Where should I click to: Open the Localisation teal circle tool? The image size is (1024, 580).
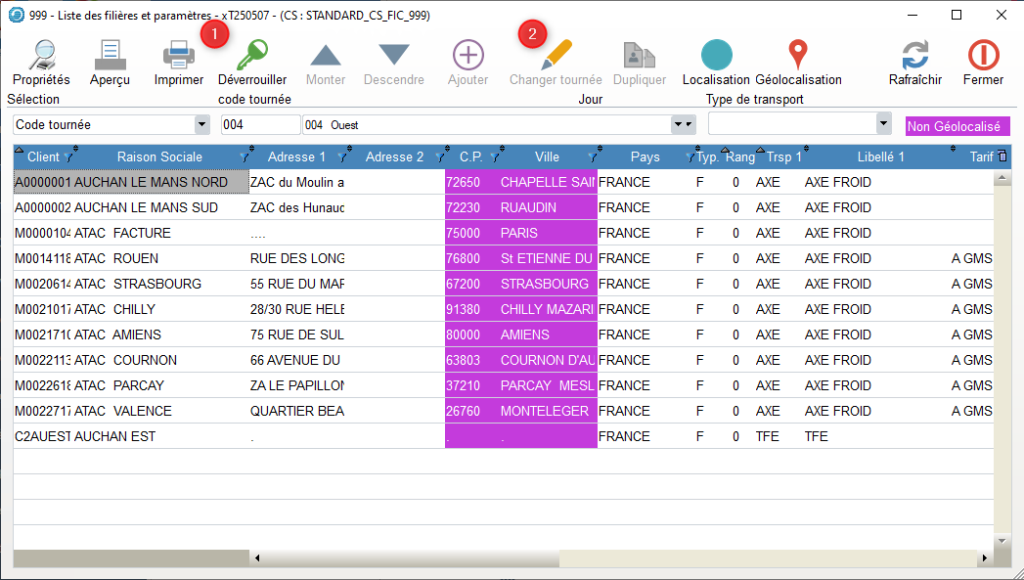[x=716, y=60]
